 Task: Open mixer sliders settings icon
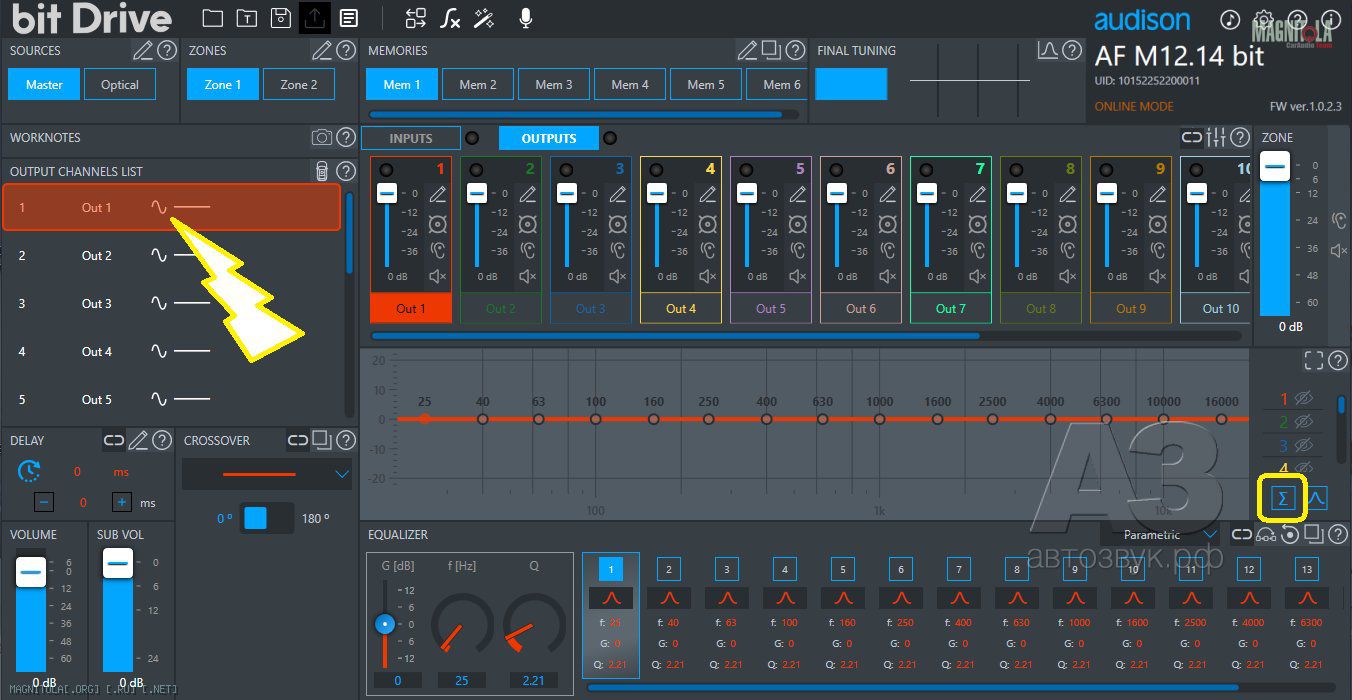(1217, 137)
